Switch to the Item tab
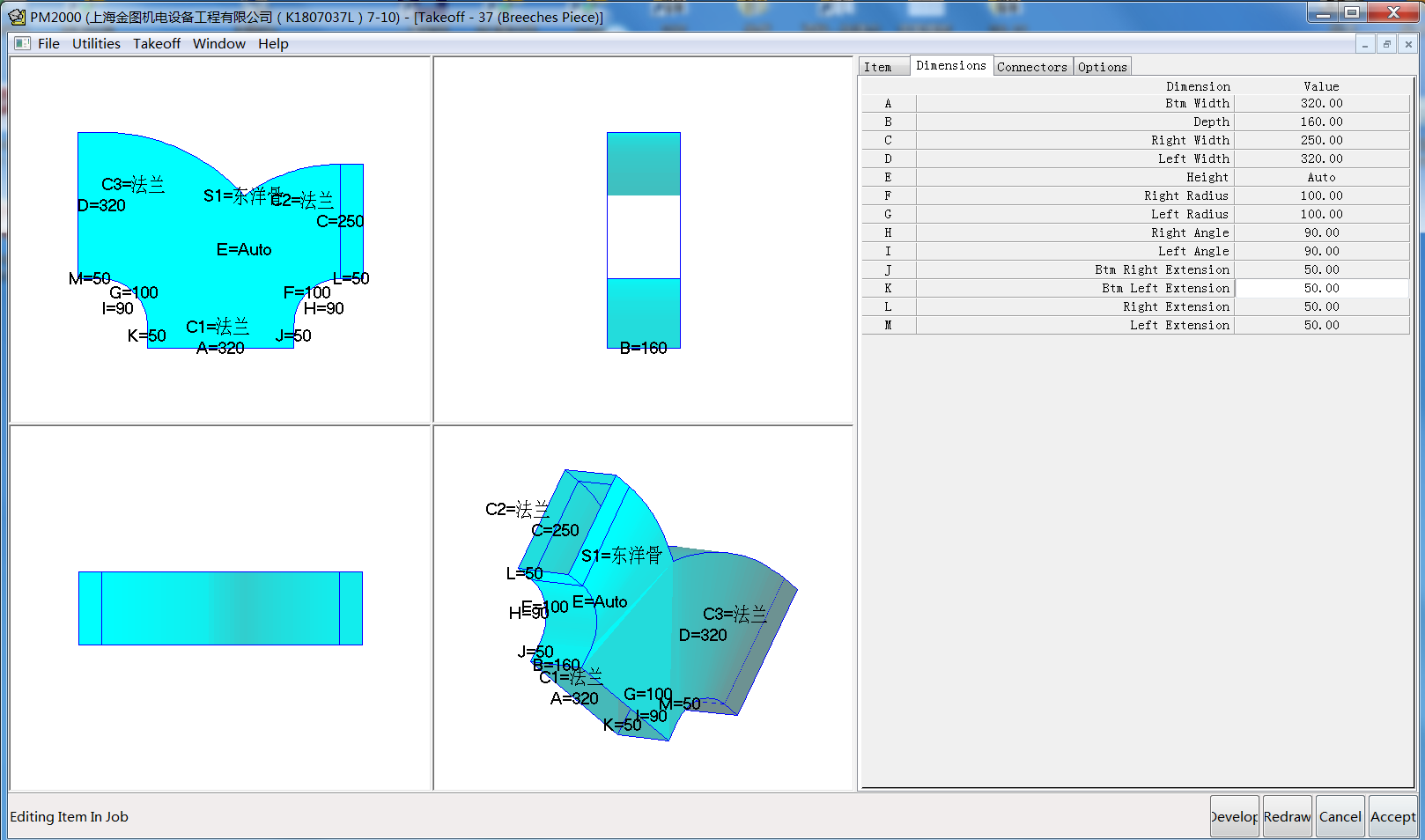 [877, 67]
